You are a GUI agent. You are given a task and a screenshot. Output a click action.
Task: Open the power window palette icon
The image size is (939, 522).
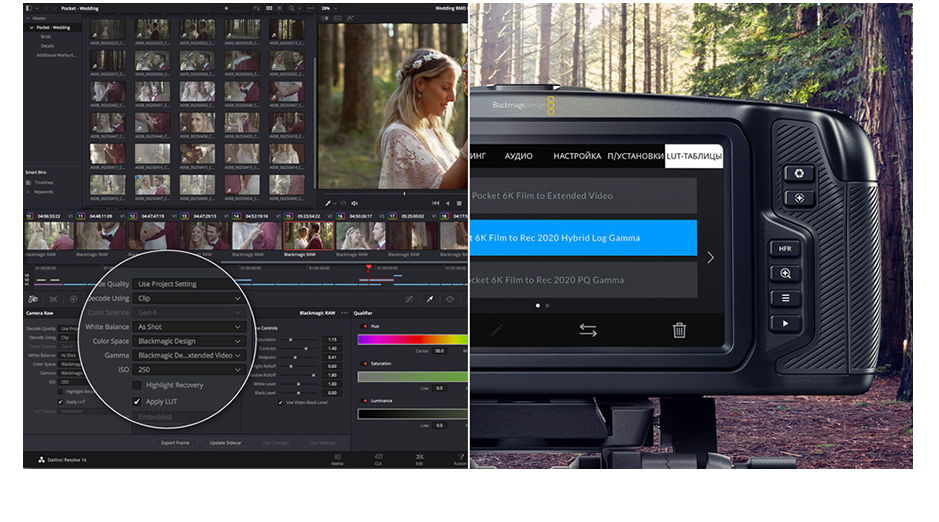(450, 299)
